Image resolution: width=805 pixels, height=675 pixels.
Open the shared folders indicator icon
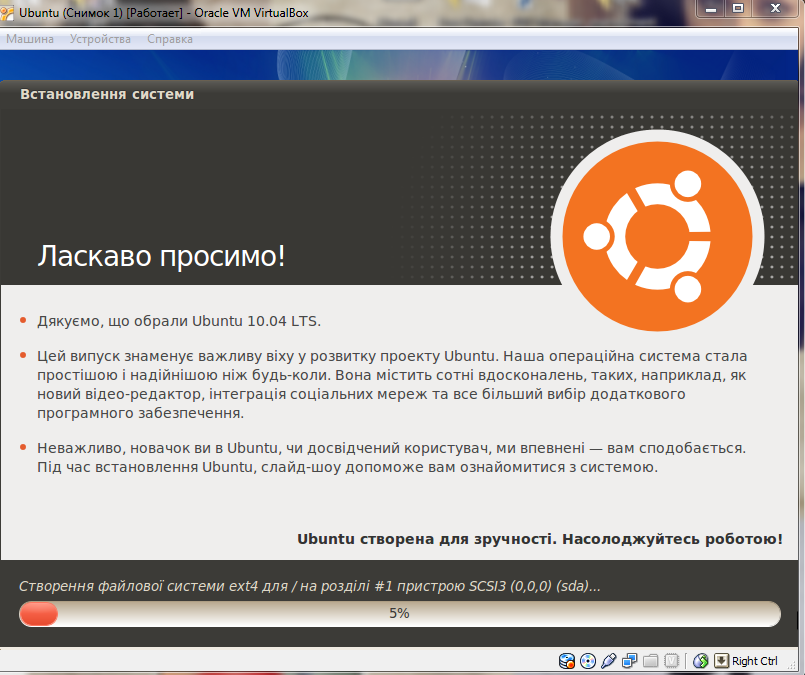click(x=650, y=661)
